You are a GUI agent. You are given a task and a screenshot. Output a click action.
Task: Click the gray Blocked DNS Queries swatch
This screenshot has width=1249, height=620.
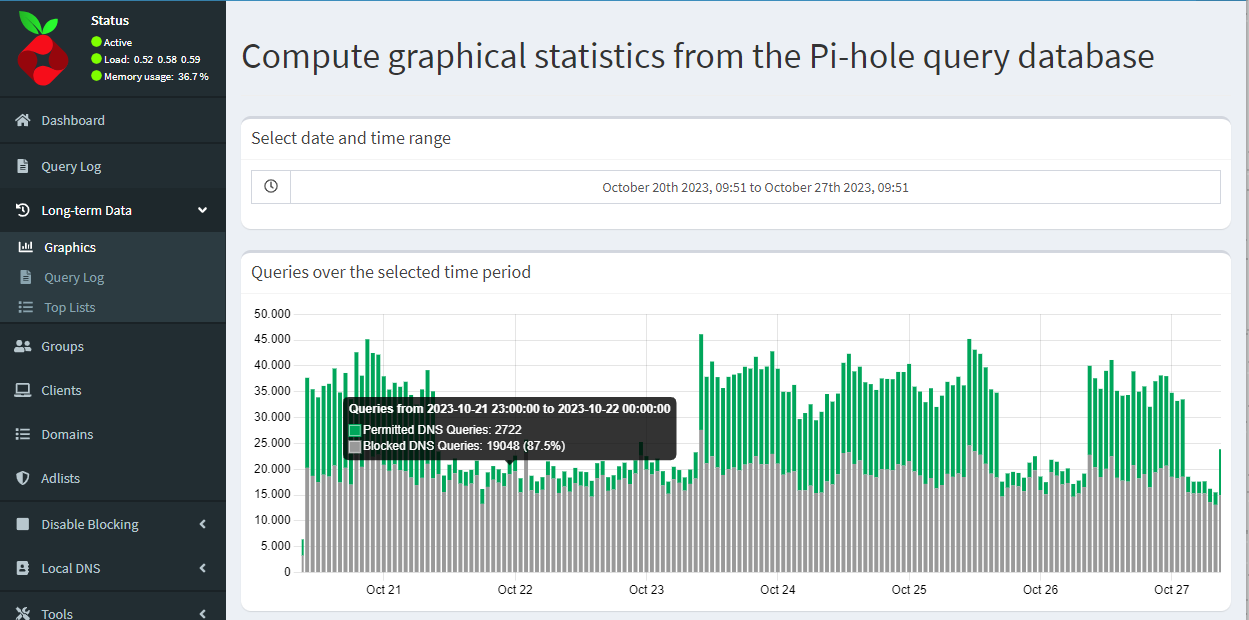pos(355,446)
